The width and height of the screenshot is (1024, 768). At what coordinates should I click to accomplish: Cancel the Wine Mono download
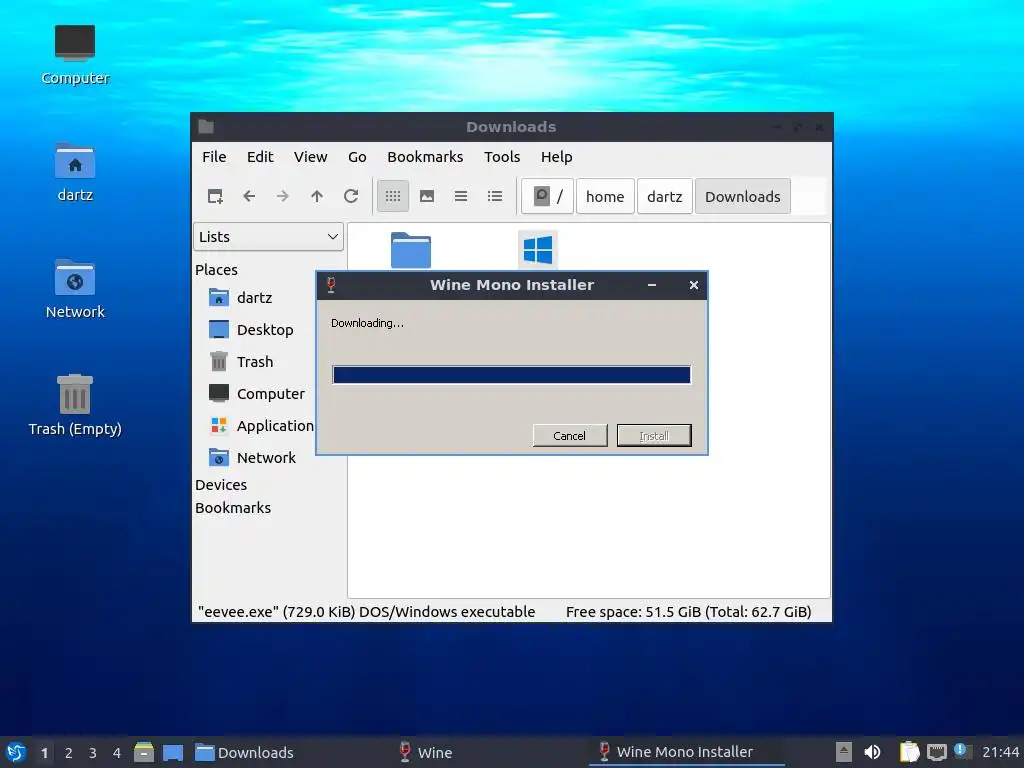(x=569, y=436)
